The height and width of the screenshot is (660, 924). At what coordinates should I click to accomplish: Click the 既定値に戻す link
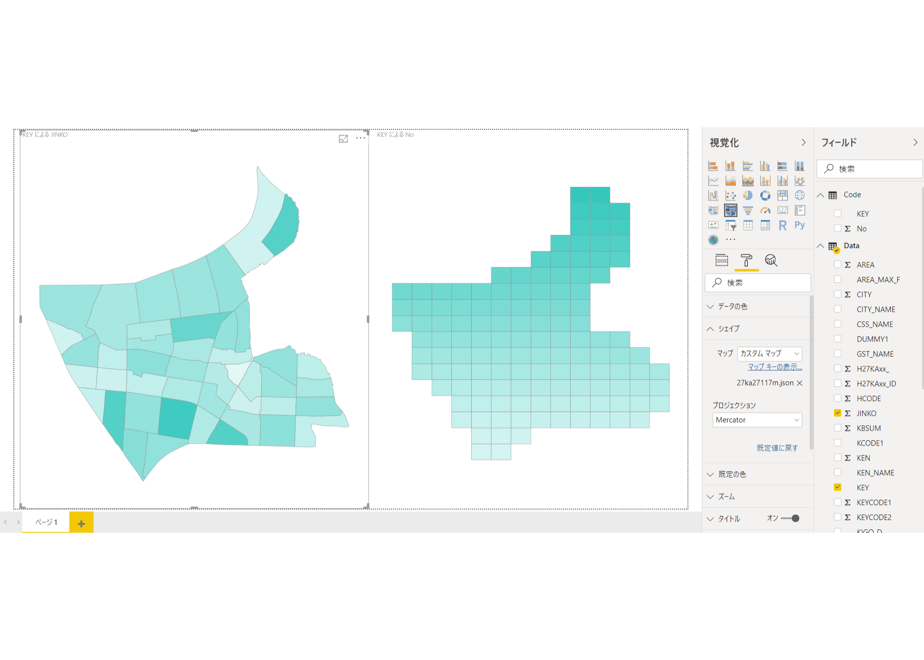click(777, 448)
